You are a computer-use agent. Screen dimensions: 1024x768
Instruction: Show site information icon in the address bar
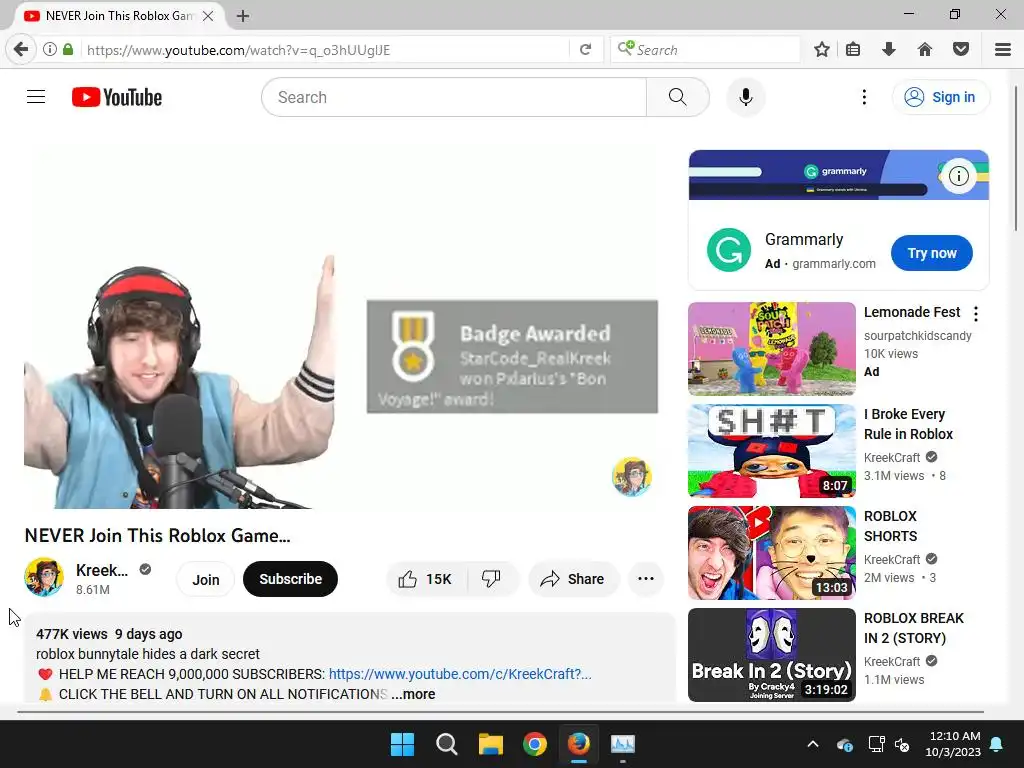coord(50,50)
